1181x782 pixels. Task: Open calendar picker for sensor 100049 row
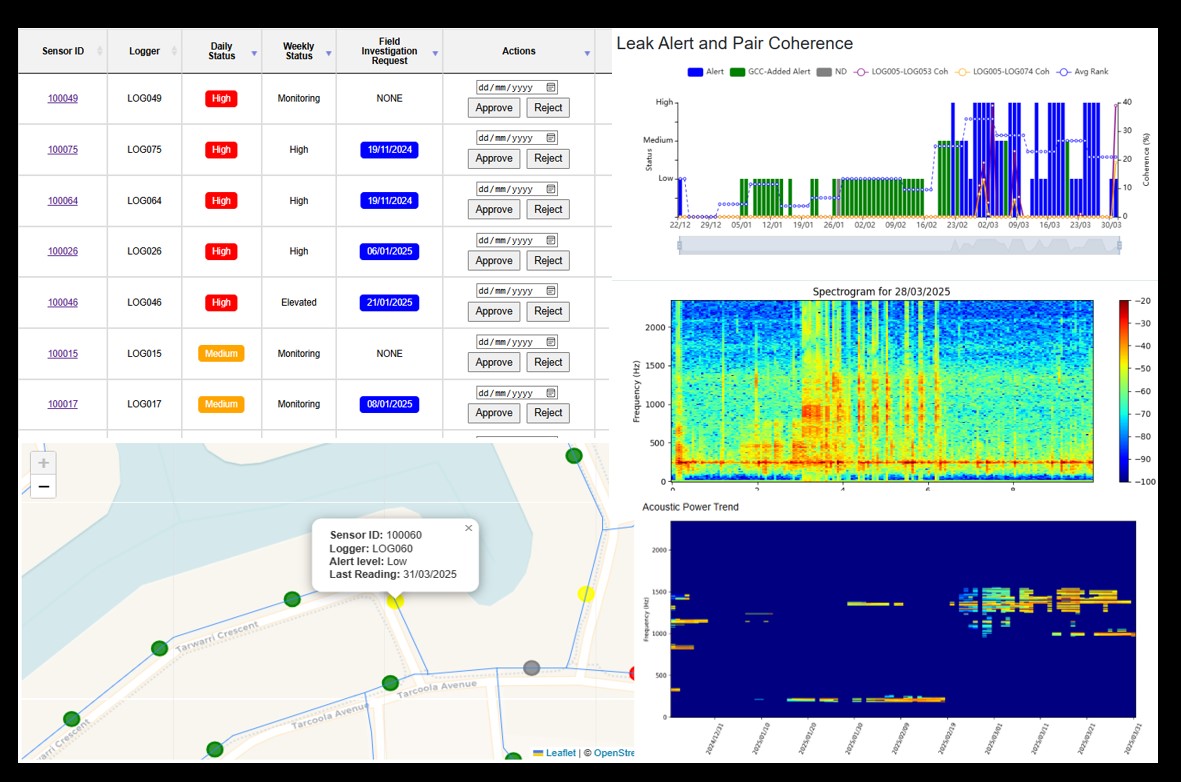coord(551,87)
